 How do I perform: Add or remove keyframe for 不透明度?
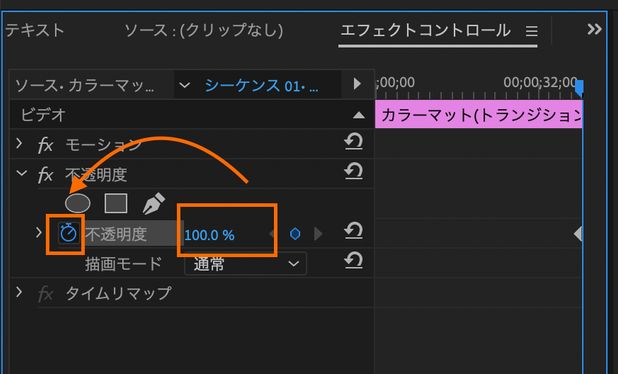click(295, 234)
